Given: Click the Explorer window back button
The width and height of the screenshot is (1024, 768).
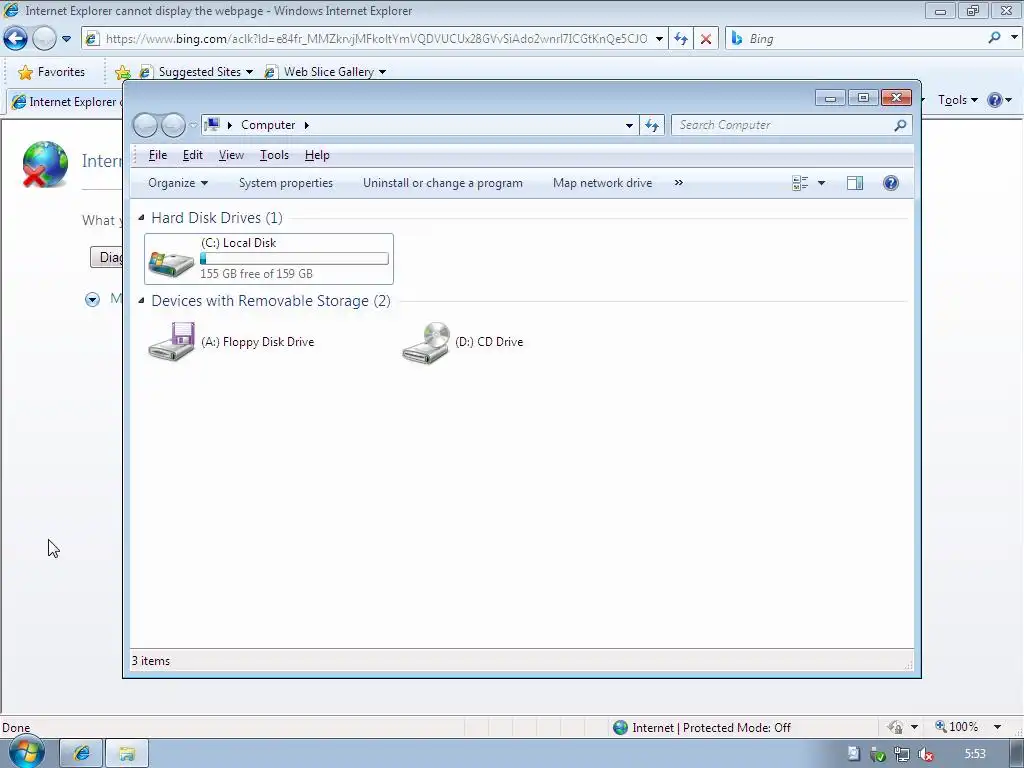Looking at the screenshot, I should click(145, 125).
